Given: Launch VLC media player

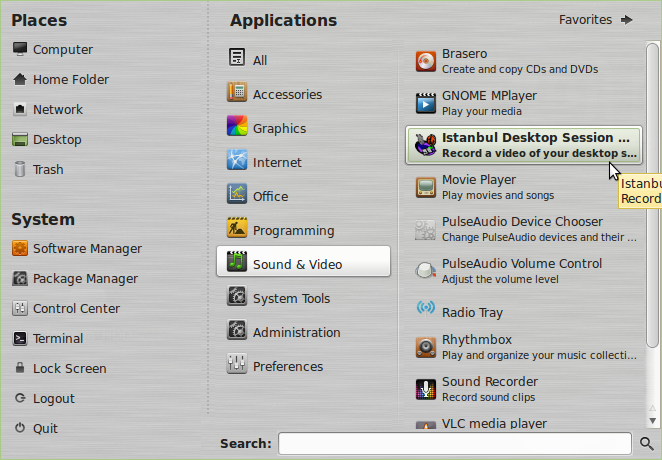Looking at the screenshot, I should (524, 424).
